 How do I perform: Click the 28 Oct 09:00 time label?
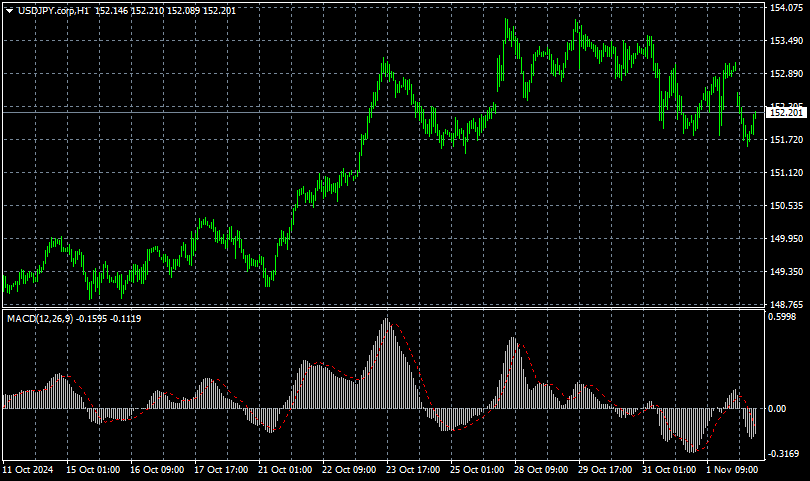[x=541, y=470]
